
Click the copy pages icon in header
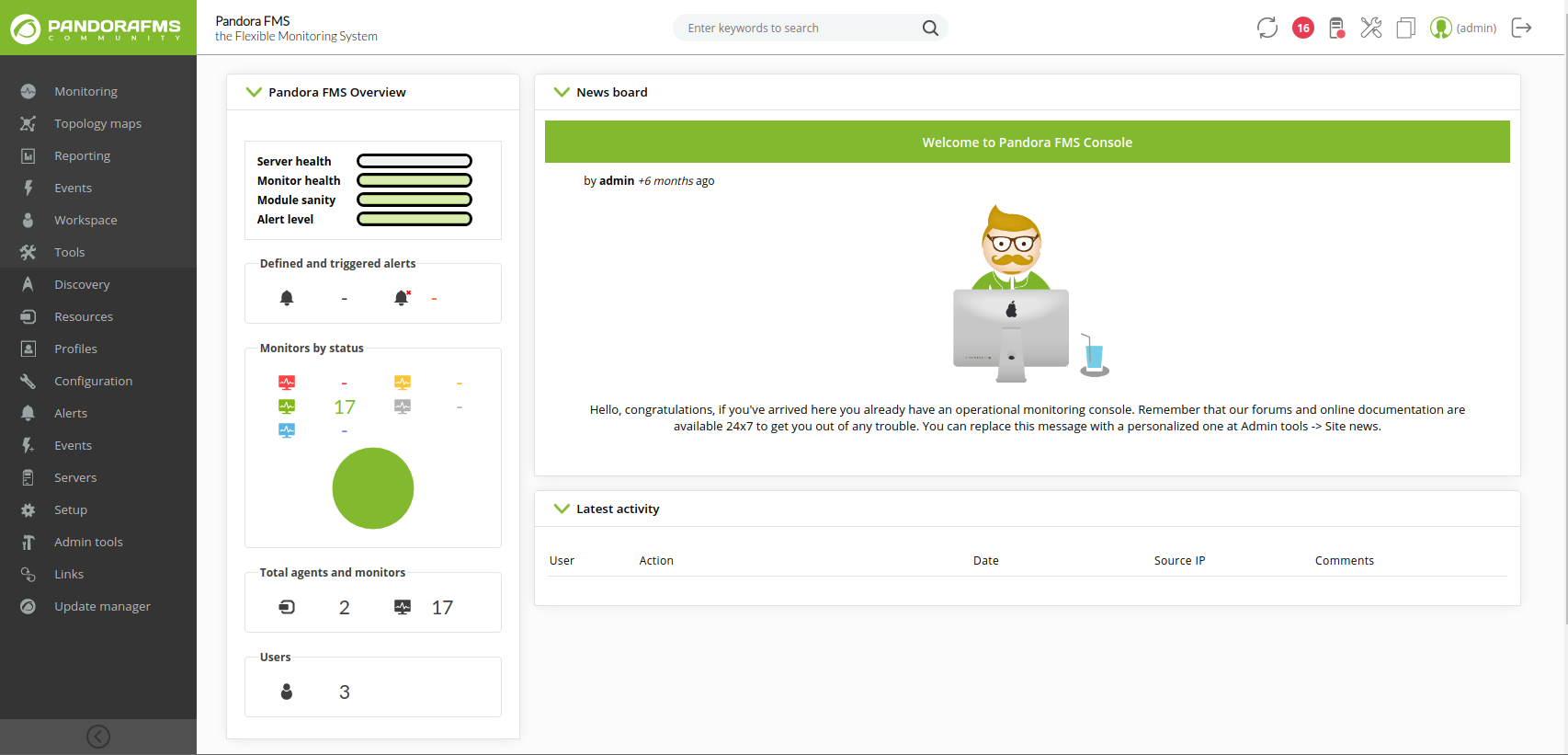coord(1405,28)
